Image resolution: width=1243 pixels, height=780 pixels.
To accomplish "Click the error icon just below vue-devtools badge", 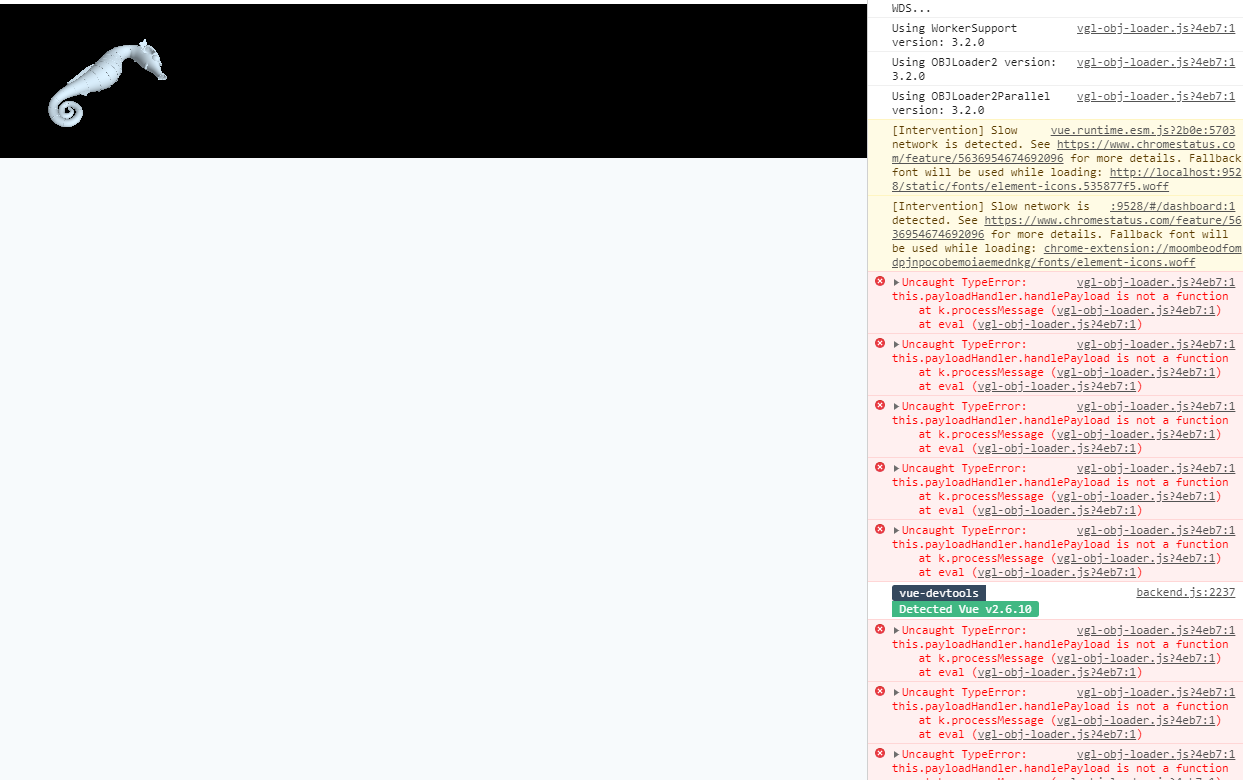I will (x=880, y=629).
